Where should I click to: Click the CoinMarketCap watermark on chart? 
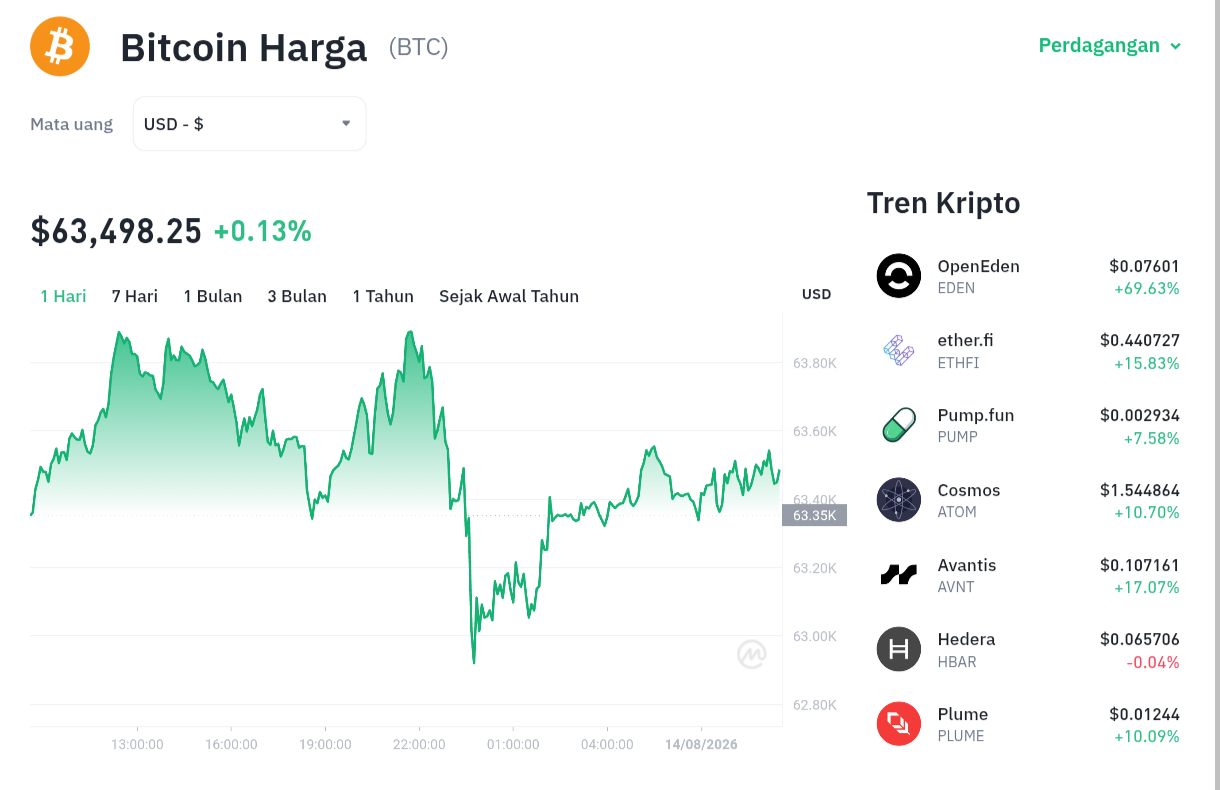752,654
